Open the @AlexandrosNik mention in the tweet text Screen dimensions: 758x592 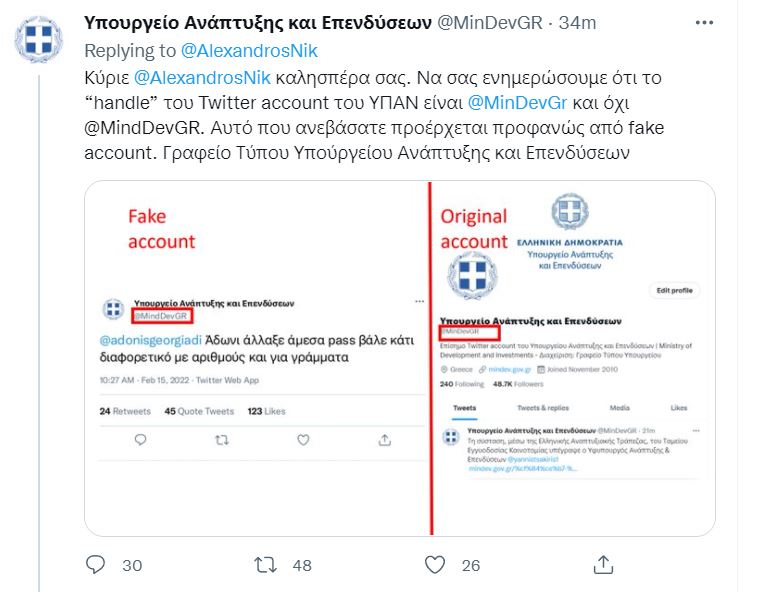[x=202, y=77]
